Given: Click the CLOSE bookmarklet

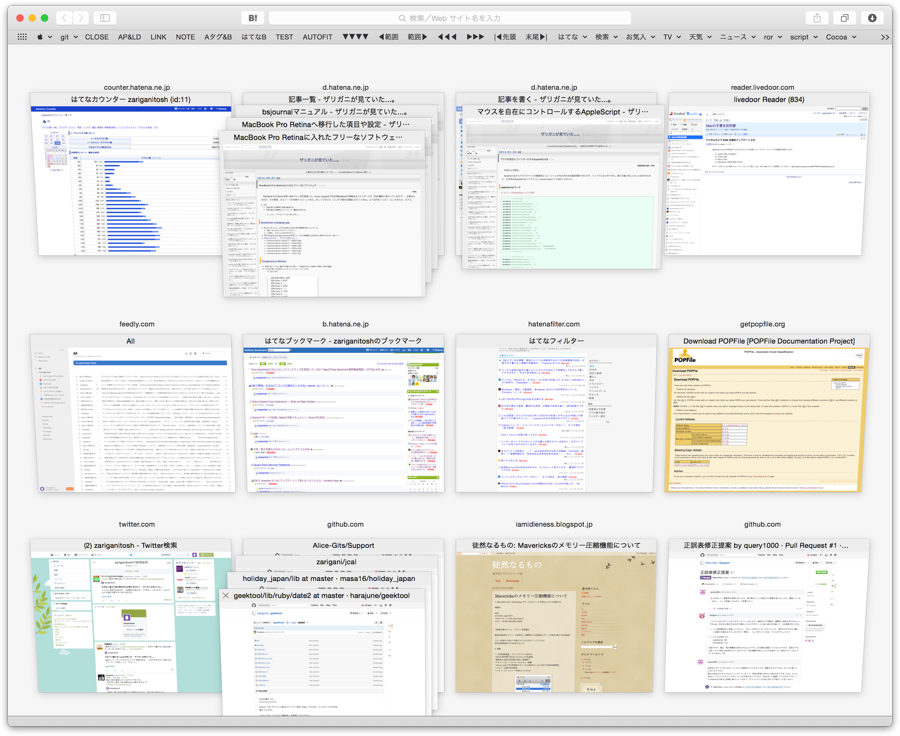Looking at the screenshot, I should pyautogui.click(x=96, y=37).
